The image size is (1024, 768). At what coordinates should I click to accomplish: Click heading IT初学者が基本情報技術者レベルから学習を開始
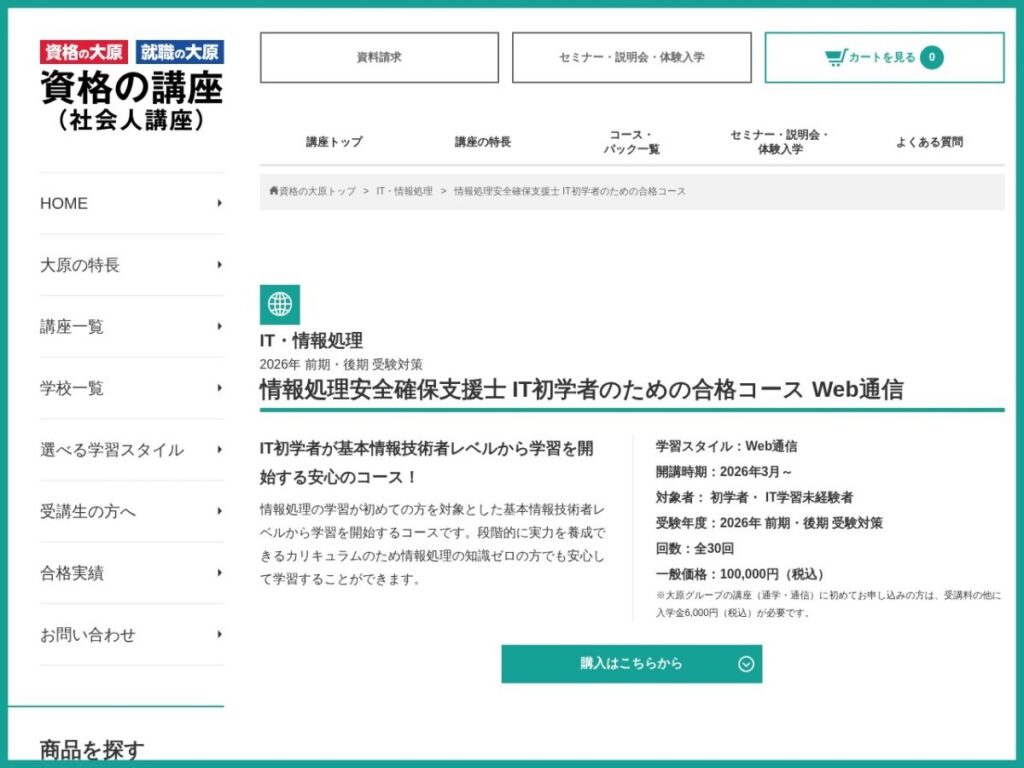coord(426,462)
